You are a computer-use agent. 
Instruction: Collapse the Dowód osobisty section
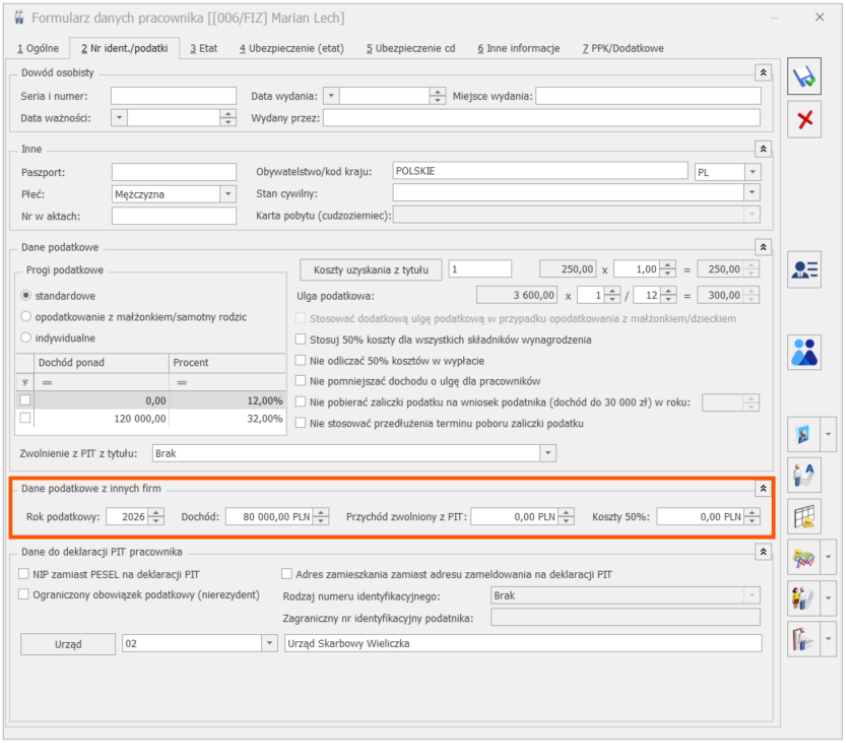tap(763, 72)
